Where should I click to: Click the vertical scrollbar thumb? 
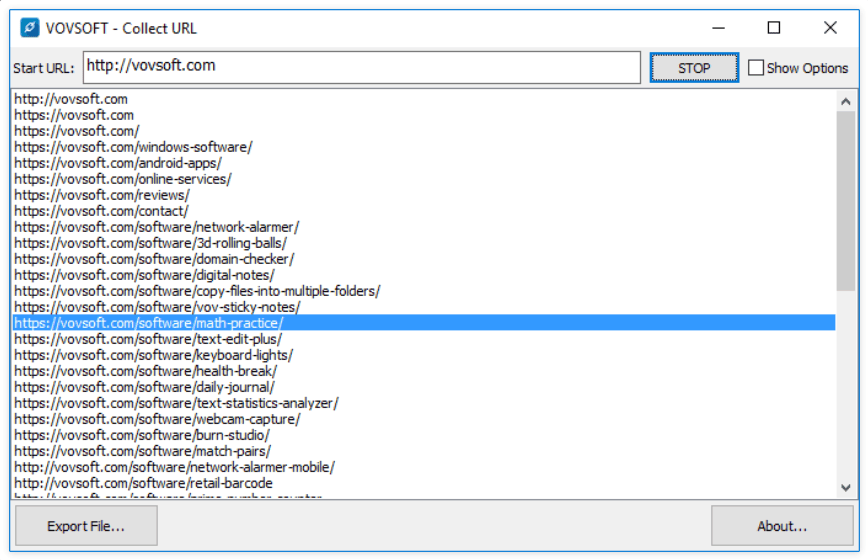click(845, 200)
